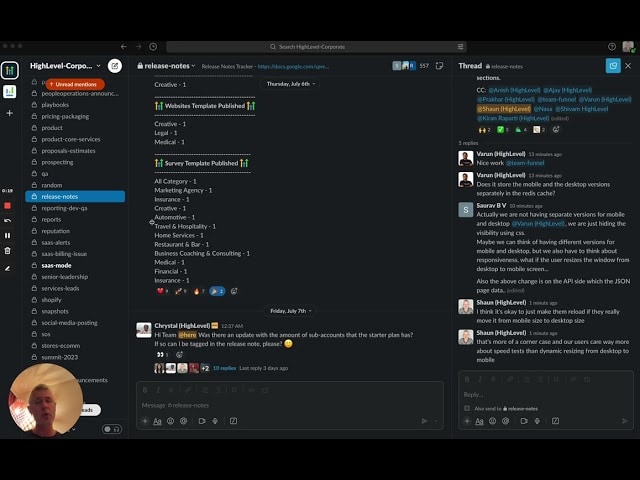The image size is (640, 480).
Task: Click the add workspace plus icon
Action: tap(9, 113)
